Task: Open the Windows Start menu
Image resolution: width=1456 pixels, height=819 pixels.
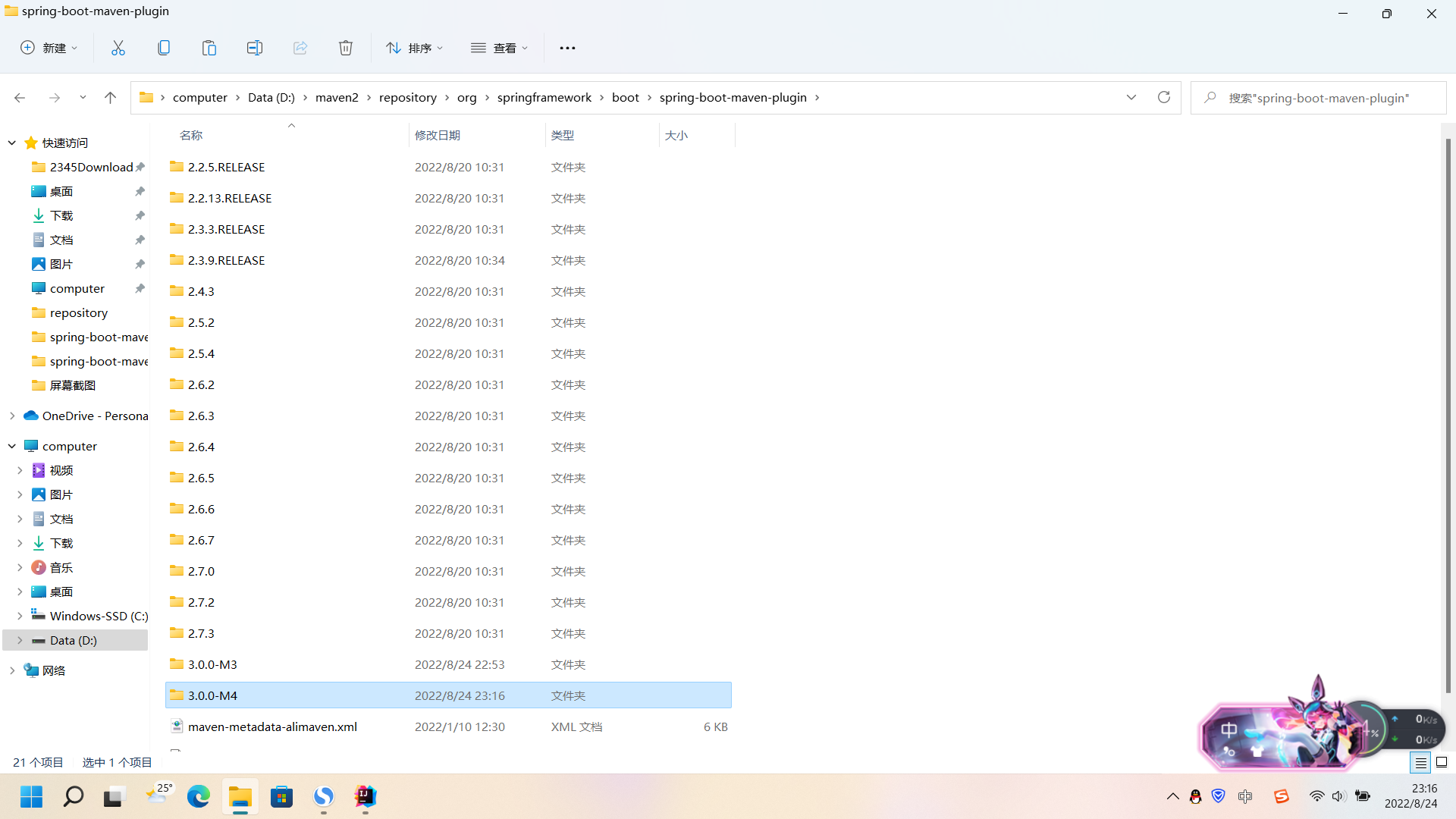Action: click(31, 796)
